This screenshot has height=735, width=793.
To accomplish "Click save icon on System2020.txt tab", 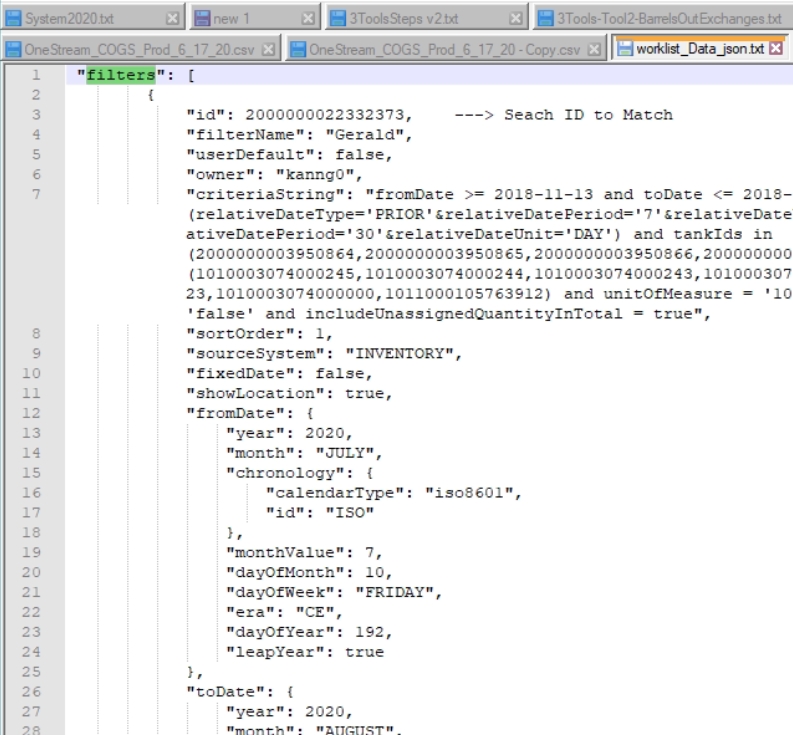I will 13,19.
